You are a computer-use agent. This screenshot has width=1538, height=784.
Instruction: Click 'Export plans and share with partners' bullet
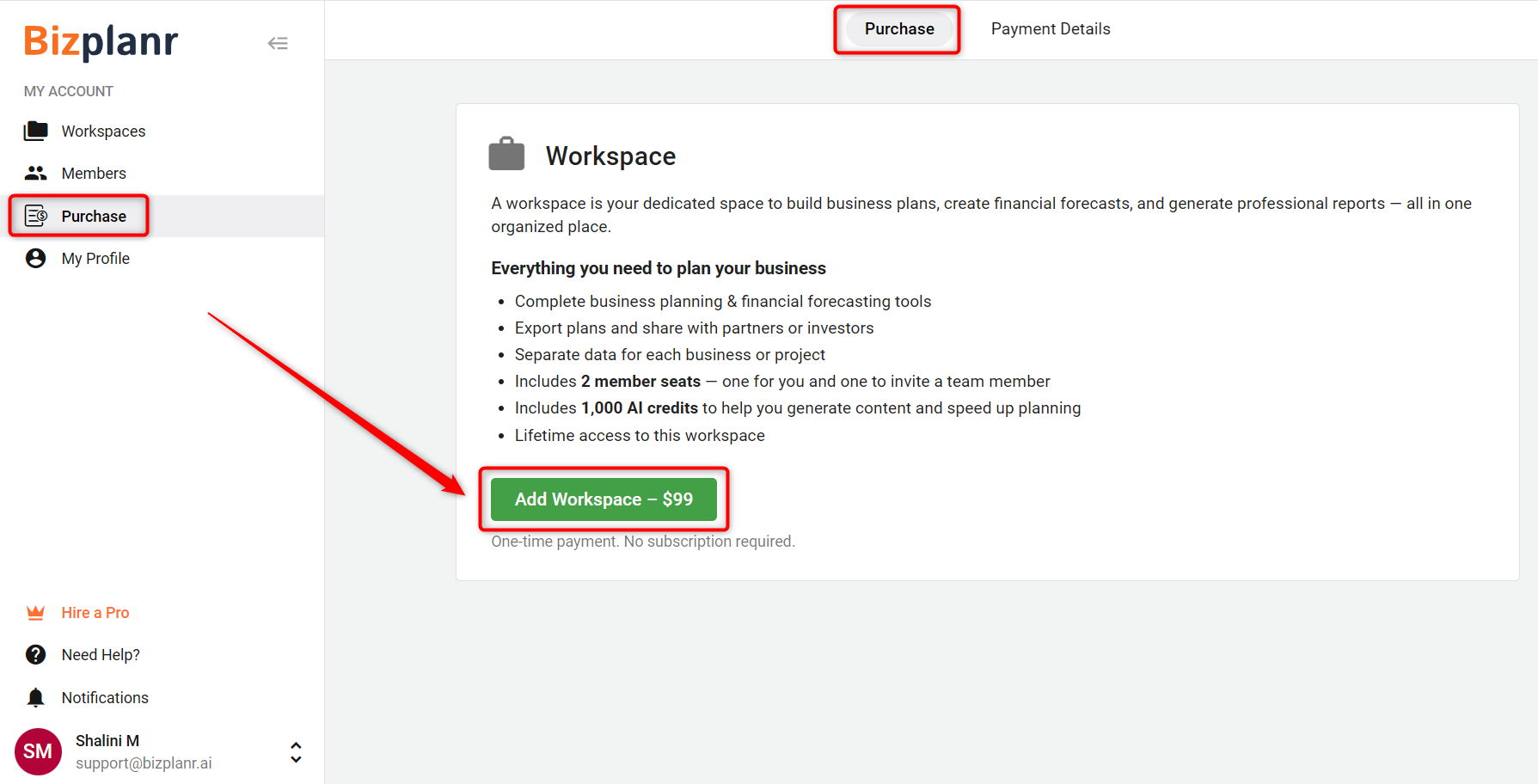pyautogui.click(x=694, y=328)
